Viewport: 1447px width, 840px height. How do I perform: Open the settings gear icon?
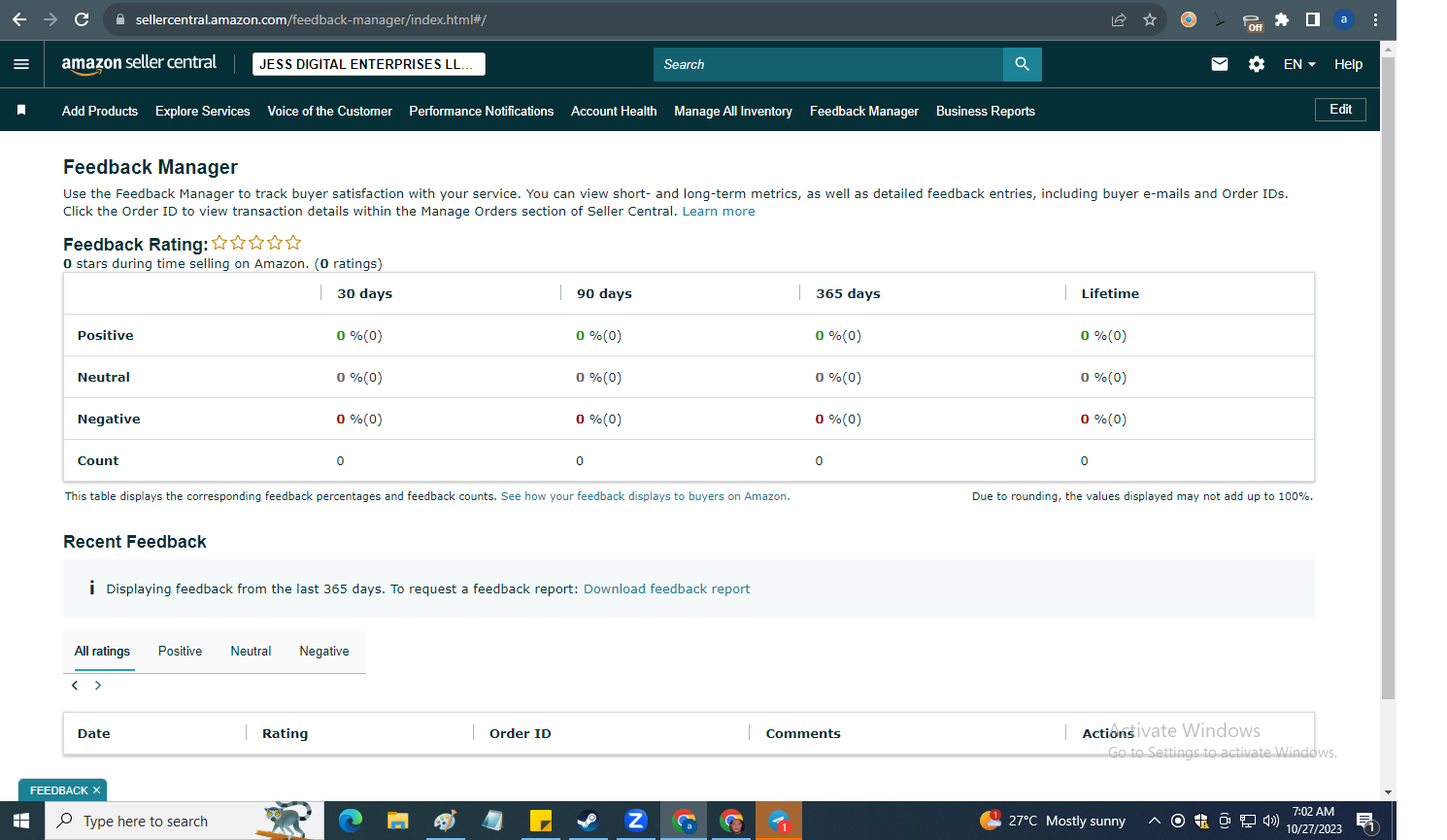pos(1257,64)
